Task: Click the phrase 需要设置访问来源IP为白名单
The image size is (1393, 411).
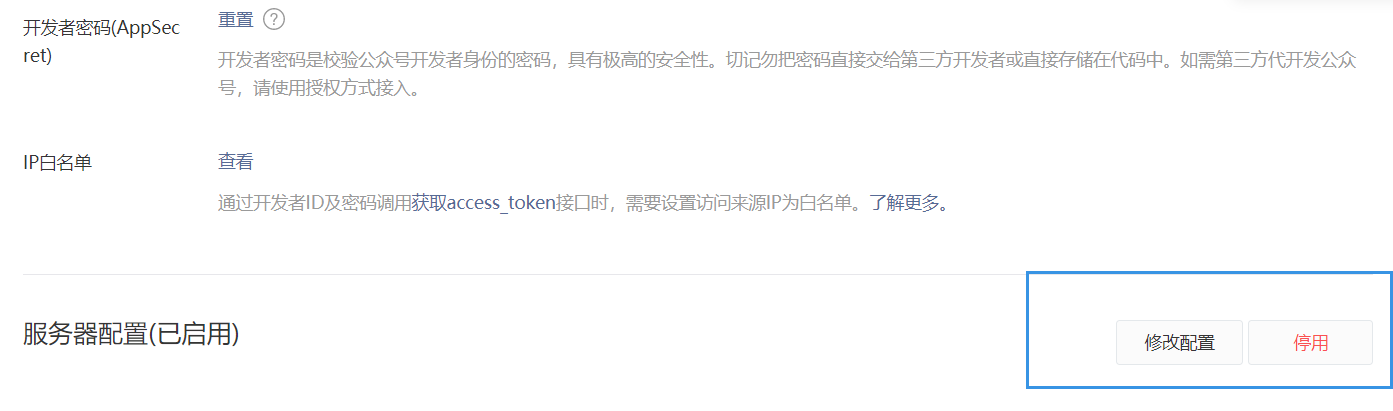Action: point(741,204)
